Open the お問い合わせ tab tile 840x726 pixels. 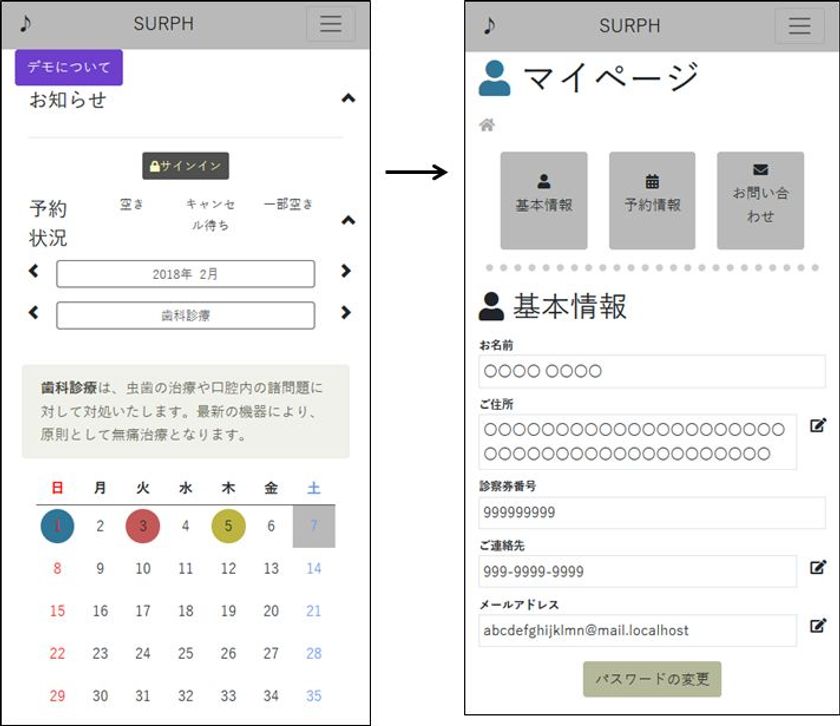coord(760,200)
